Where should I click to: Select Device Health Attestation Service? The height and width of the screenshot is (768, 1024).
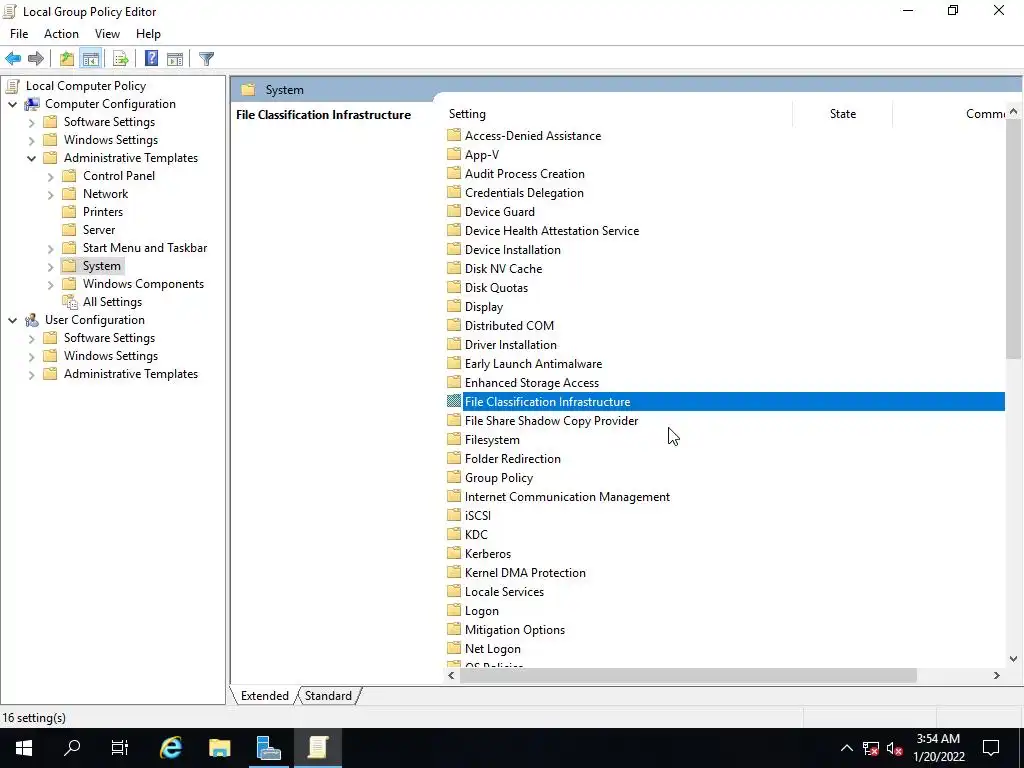pos(552,231)
